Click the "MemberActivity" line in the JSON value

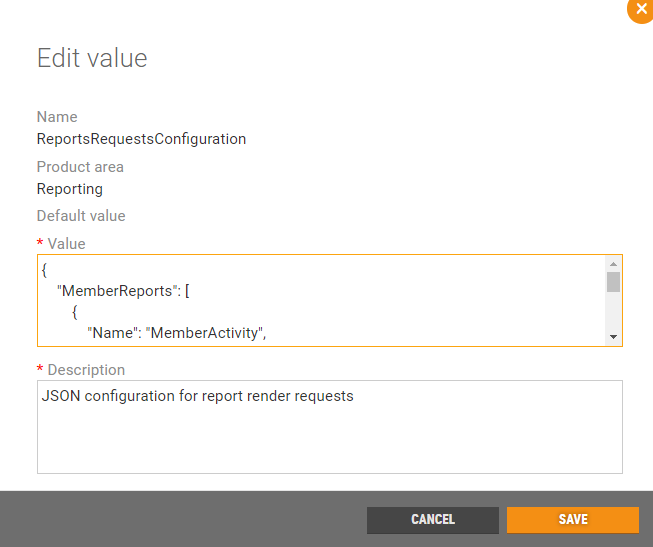coord(176,333)
